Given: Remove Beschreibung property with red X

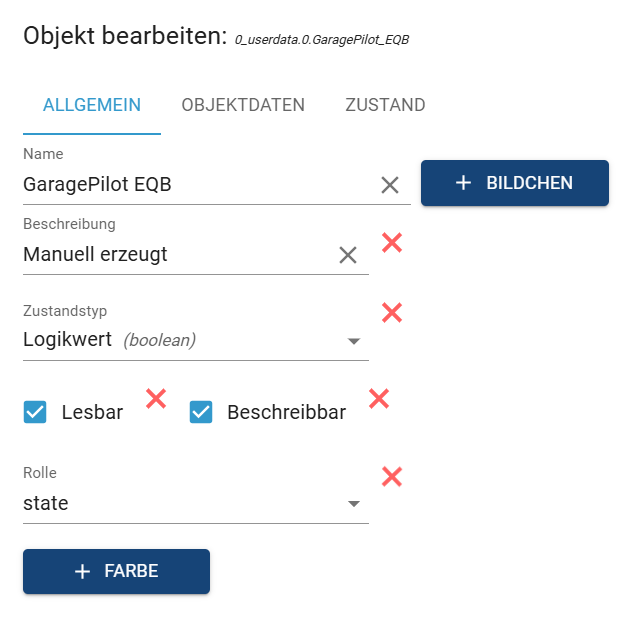Looking at the screenshot, I should [x=392, y=242].
